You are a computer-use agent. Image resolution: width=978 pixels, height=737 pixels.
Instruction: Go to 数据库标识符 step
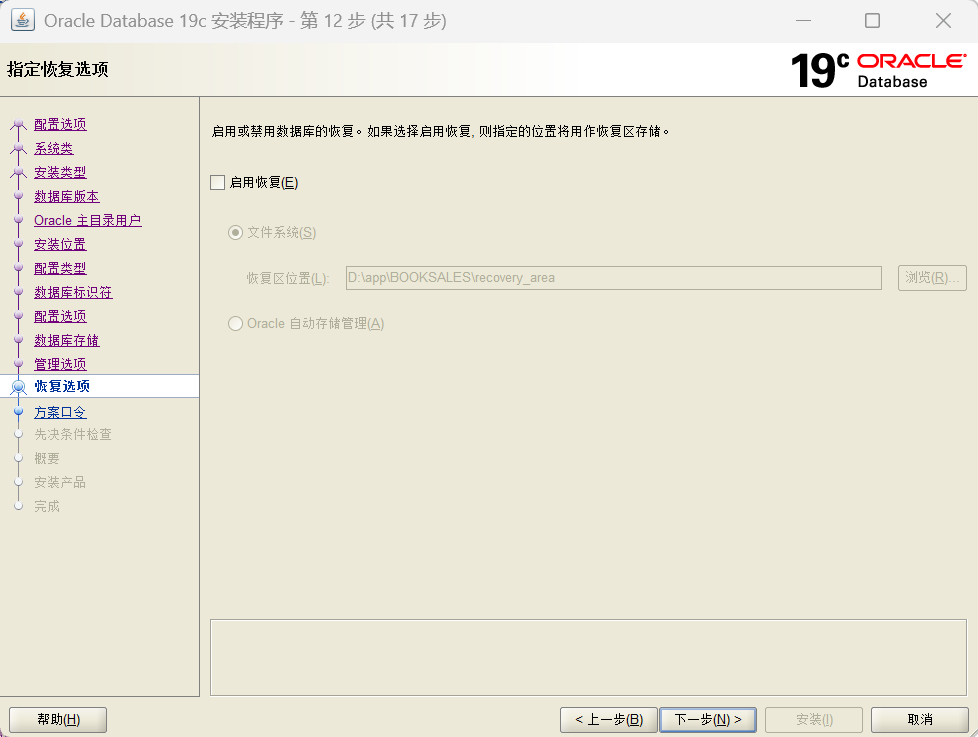(x=73, y=292)
